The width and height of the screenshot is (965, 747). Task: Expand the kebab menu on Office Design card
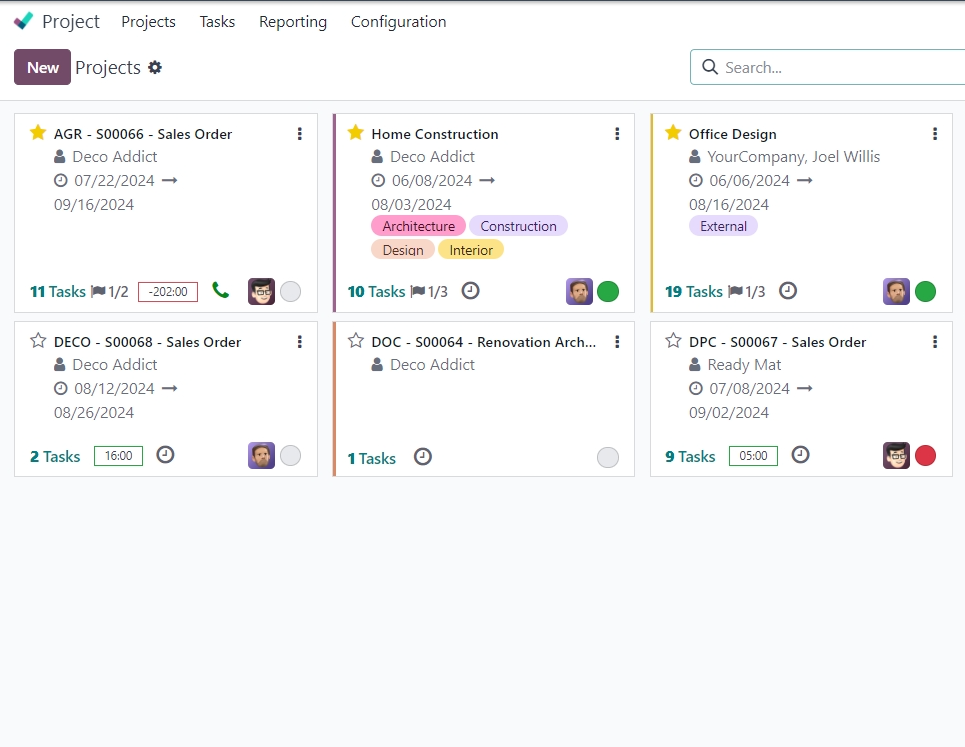[x=935, y=134]
